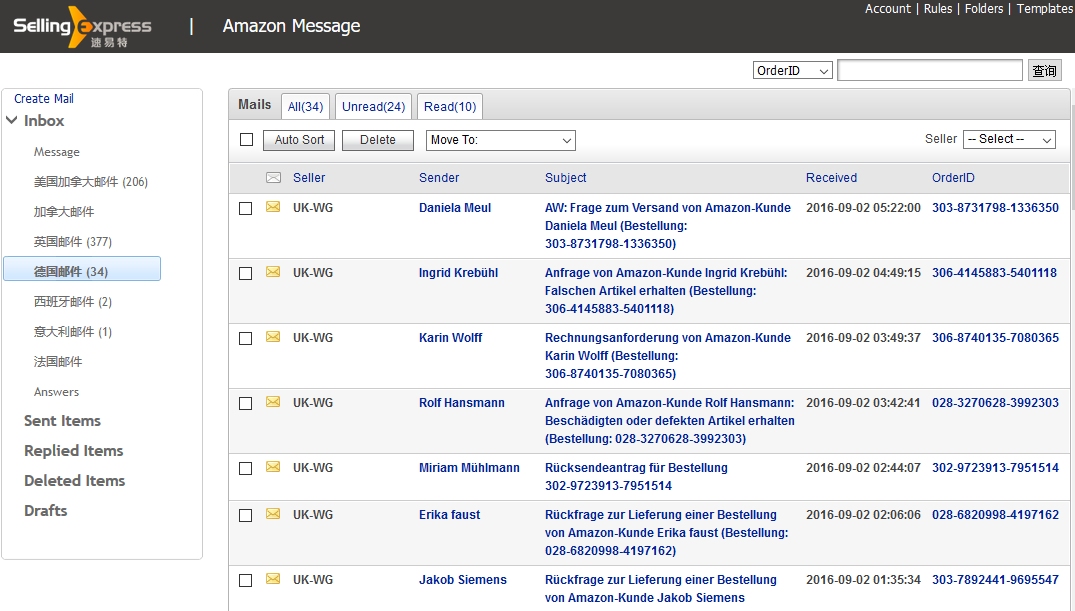Click the envelope icon beside Ingrid Krebühl's message
The height and width of the screenshot is (611, 1075).
(x=273, y=273)
